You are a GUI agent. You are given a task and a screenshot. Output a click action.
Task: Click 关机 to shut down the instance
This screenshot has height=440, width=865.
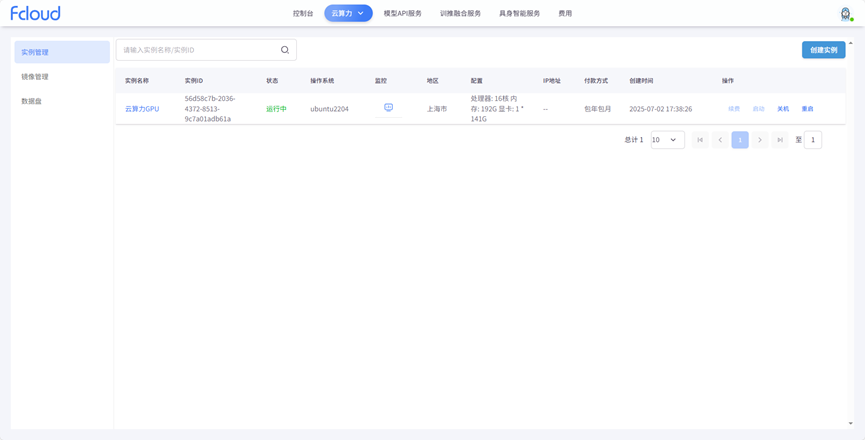click(x=783, y=109)
